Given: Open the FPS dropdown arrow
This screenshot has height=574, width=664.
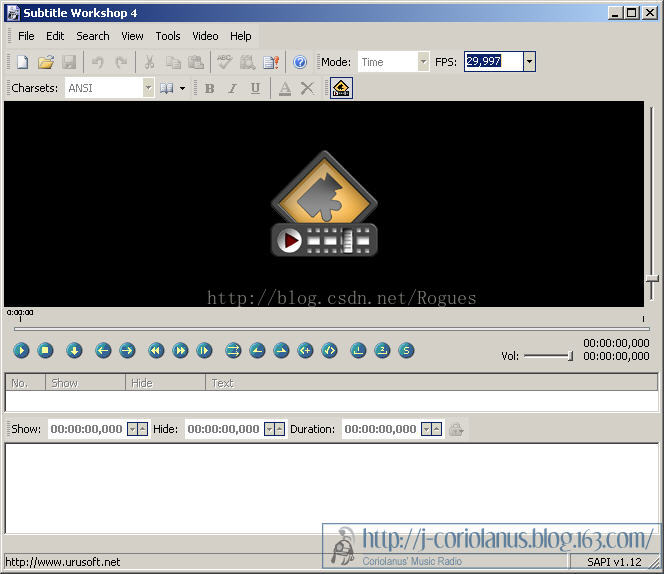Looking at the screenshot, I should [529, 62].
